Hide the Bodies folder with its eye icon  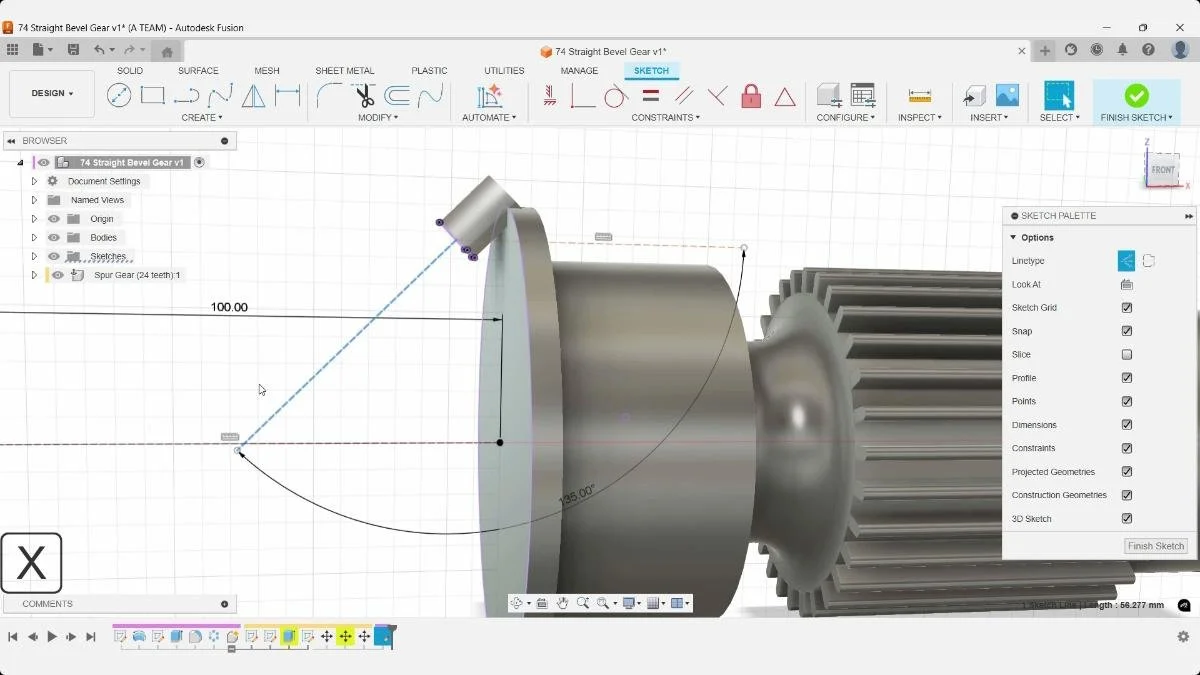53,238
